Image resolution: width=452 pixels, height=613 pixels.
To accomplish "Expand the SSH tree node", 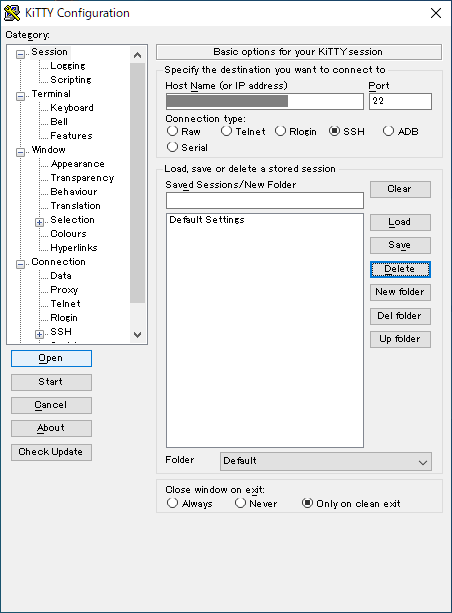I will pyautogui.click(x=39, y=334).
